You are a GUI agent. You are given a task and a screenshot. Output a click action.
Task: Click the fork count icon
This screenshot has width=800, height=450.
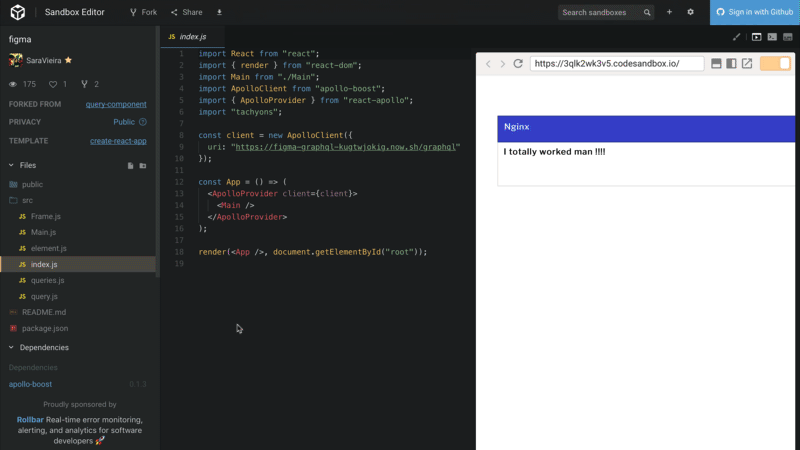point(84,84)
